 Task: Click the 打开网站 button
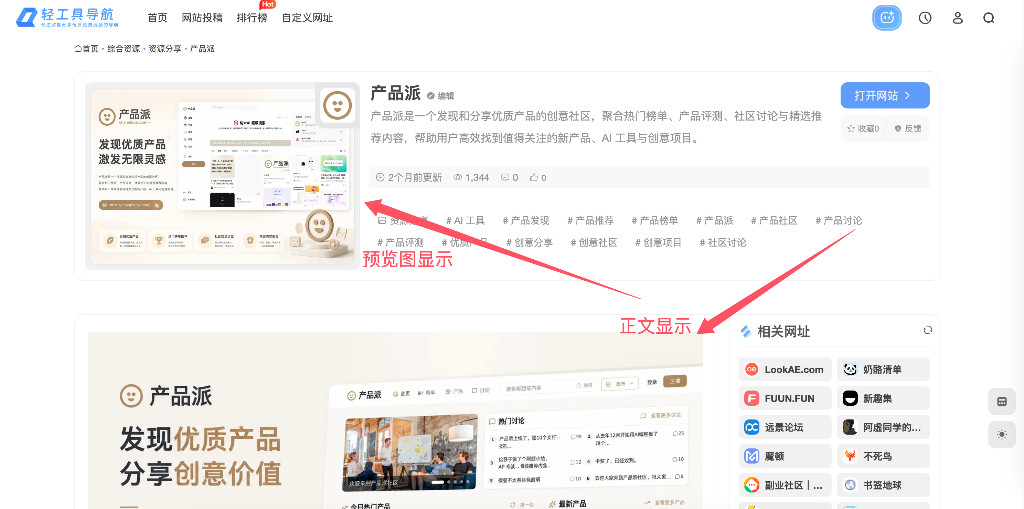click(x=885, y=95)
